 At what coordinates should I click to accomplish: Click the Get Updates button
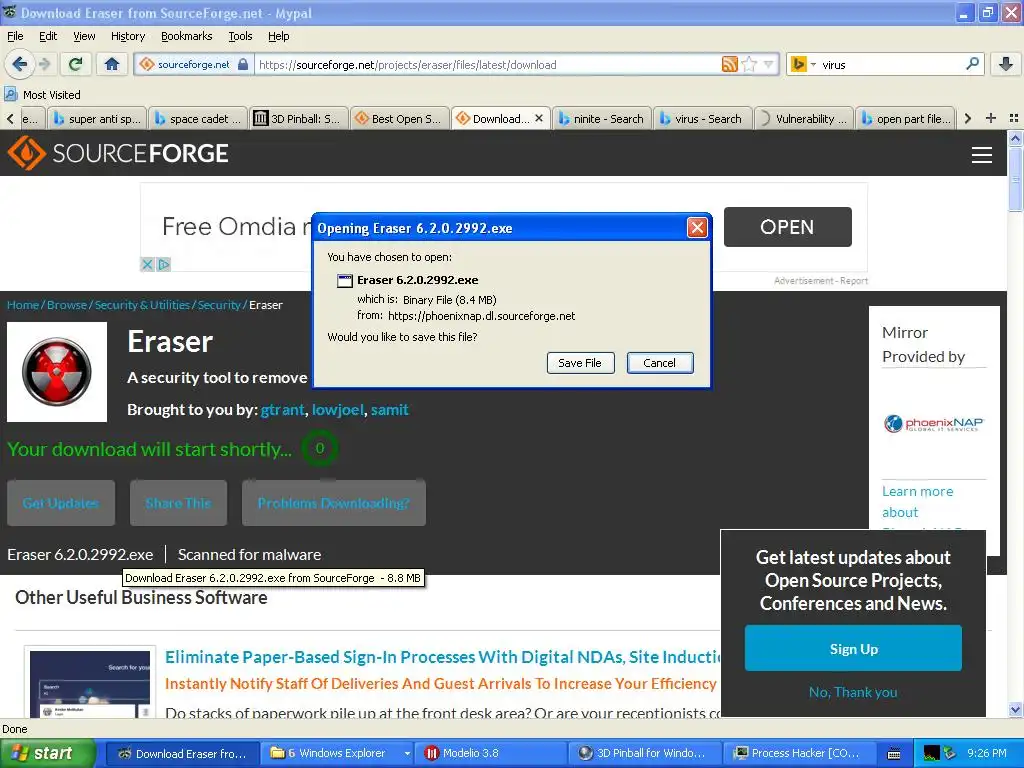click(x=61, y=503)
